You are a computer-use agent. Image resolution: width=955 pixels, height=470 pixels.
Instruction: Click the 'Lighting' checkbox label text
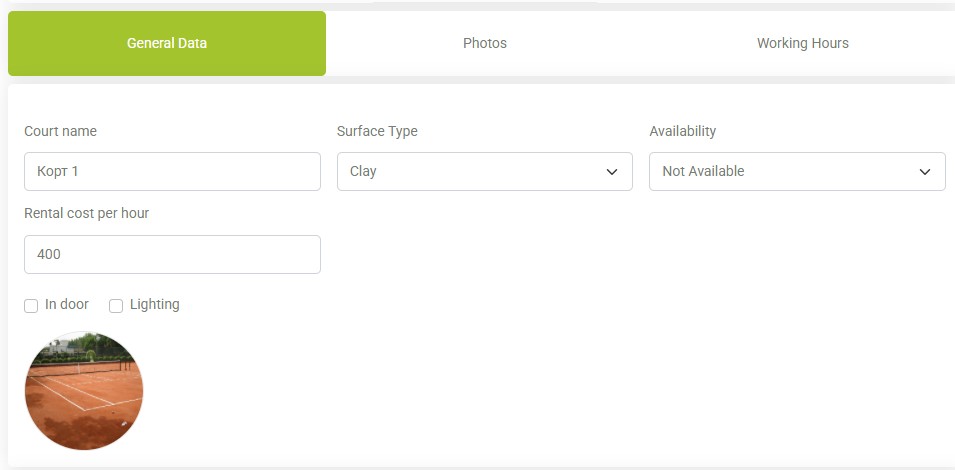tap(155, 305)
